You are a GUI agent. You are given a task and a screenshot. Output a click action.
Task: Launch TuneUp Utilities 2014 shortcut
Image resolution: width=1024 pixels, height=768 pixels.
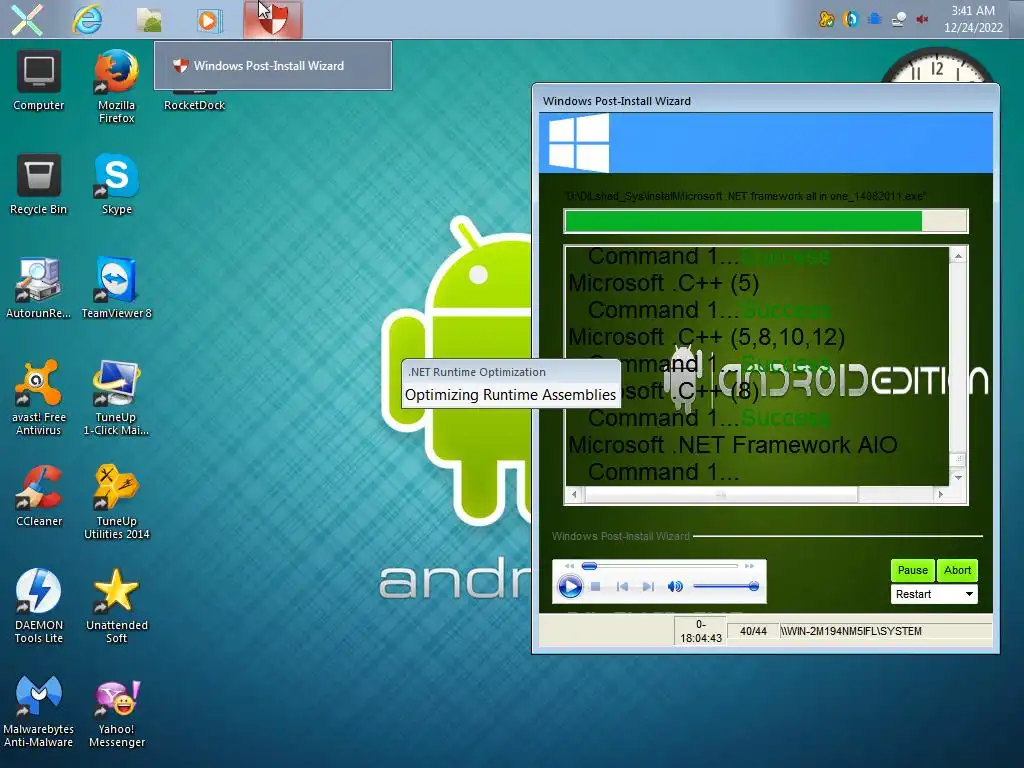[116, 502]
